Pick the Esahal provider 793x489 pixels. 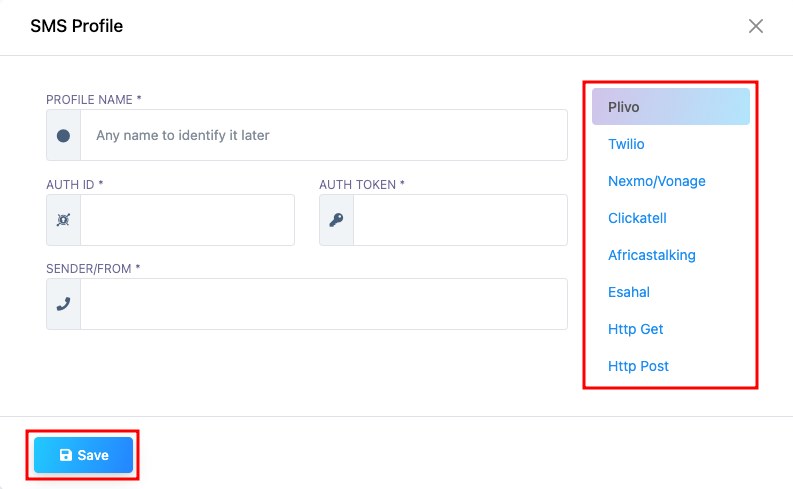(x=629, y=292)
